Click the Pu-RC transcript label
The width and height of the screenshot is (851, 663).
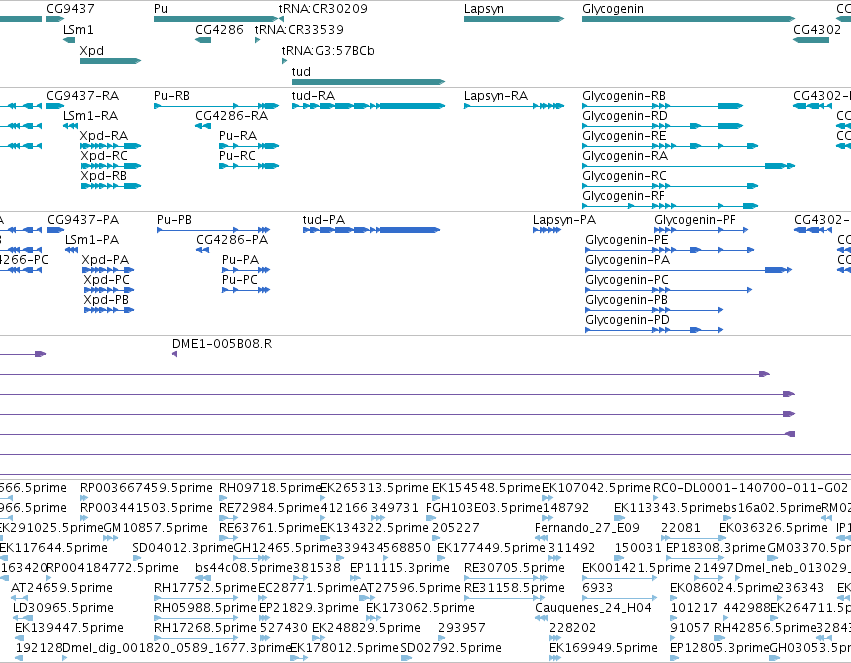click(237, 156)
